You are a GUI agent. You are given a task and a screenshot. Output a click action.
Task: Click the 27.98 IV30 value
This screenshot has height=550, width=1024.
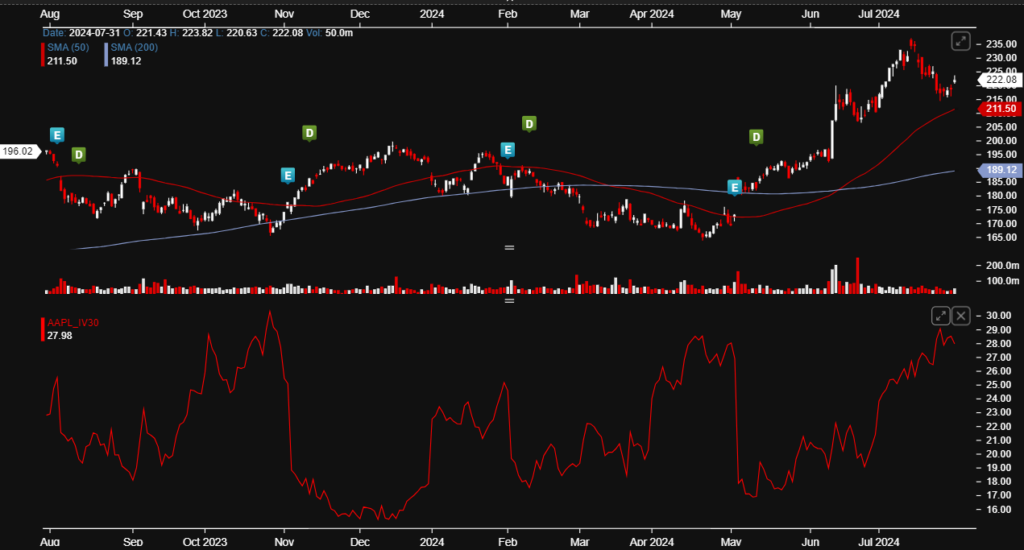tap(59, 336)
